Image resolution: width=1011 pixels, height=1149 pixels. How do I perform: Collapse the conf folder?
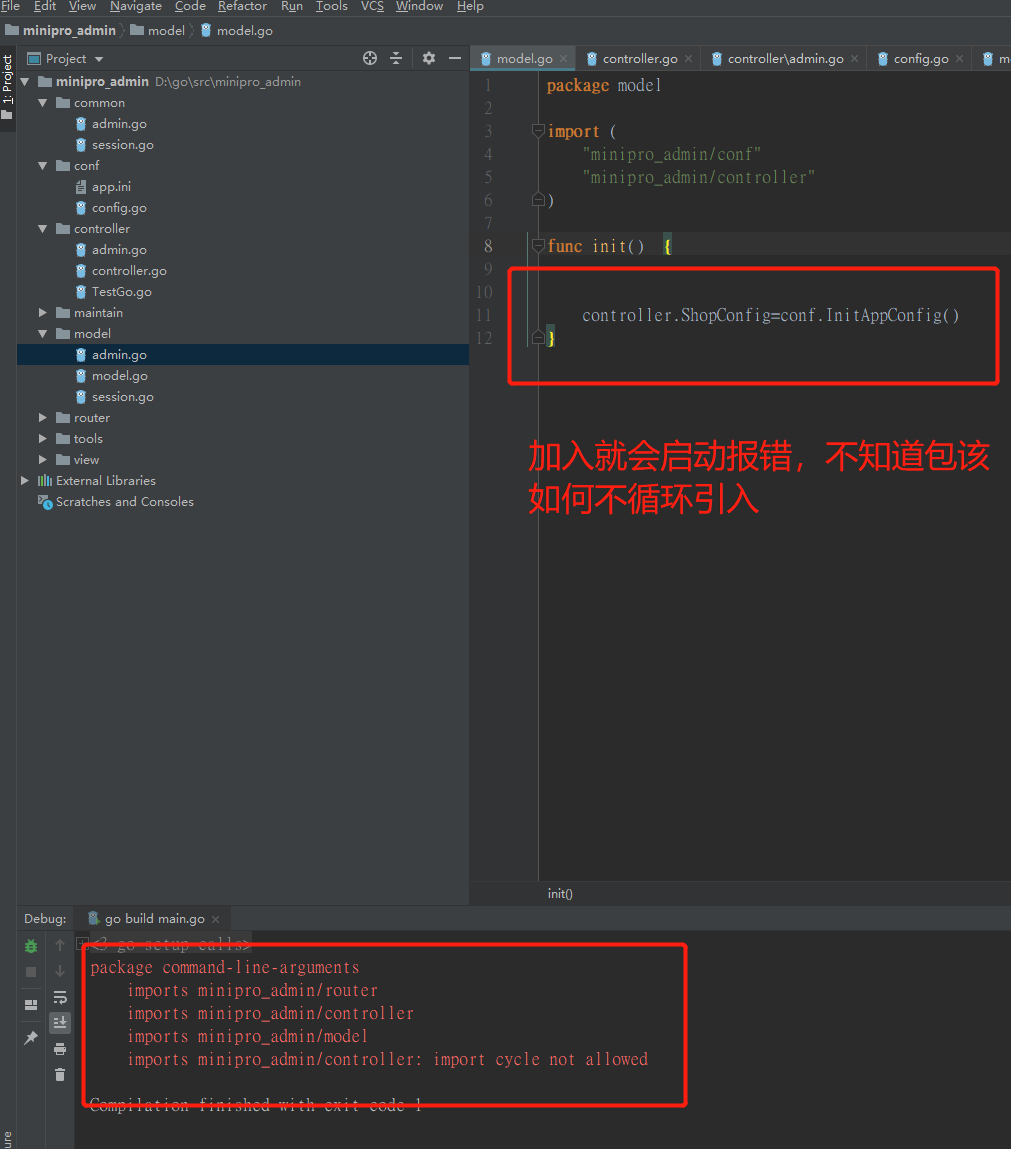pyautogui.click(x=42, y=166)
